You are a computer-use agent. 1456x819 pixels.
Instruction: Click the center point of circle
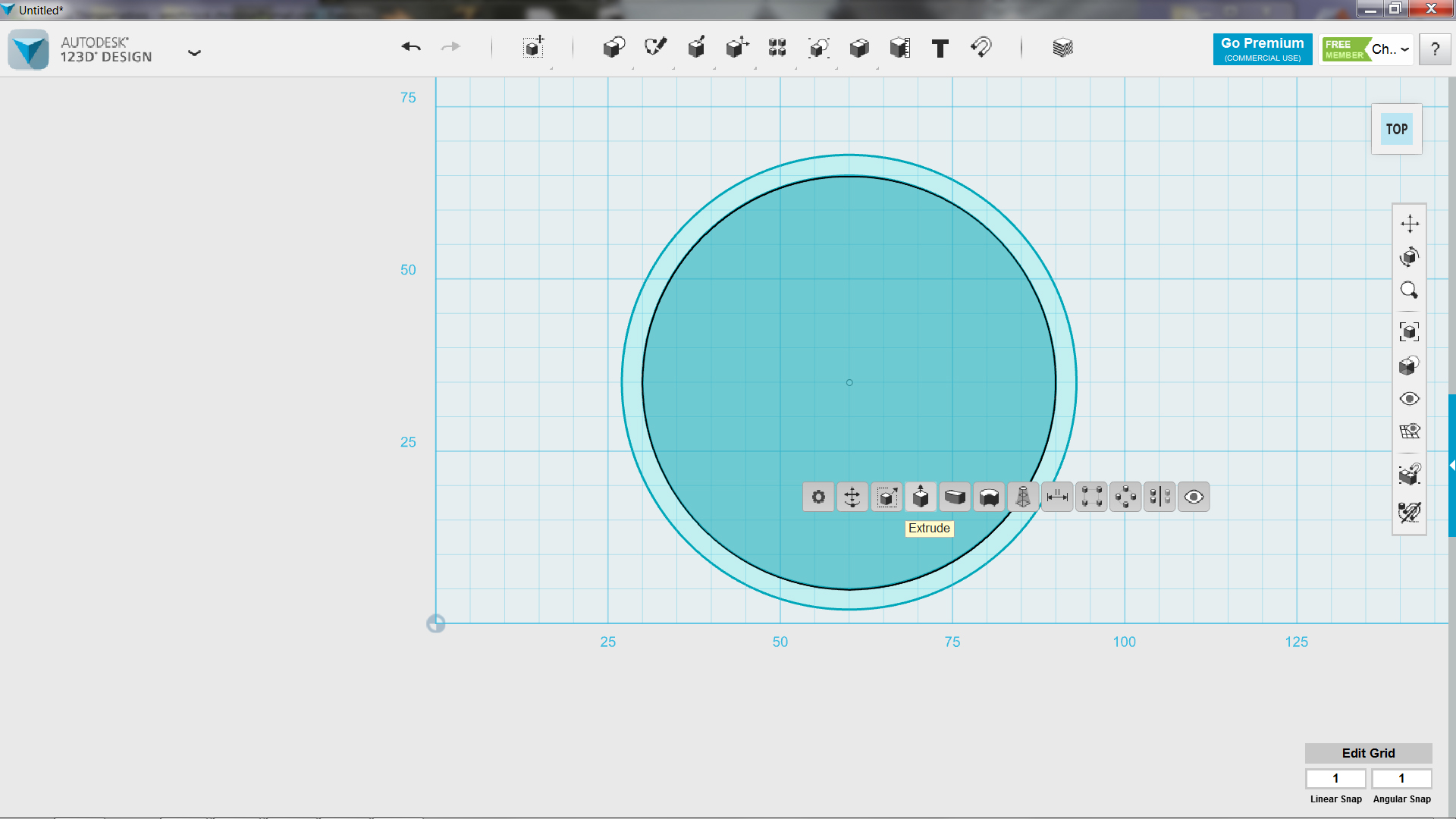849,382
